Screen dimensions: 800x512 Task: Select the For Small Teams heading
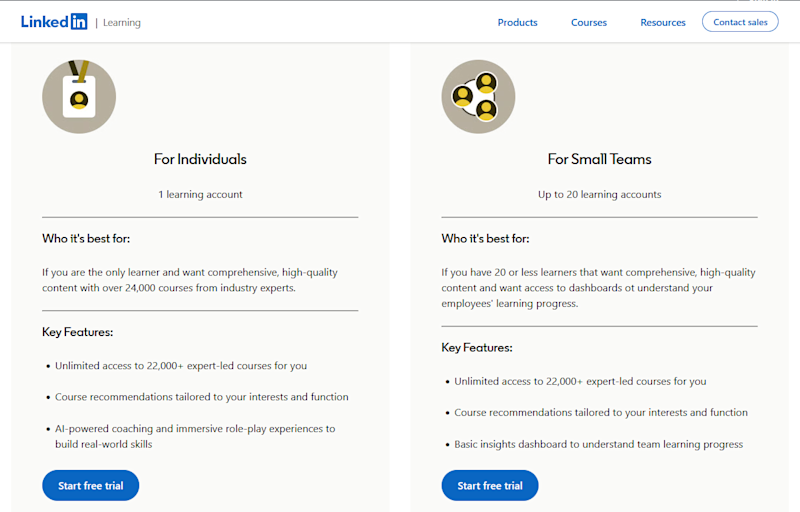pos(599,159)
